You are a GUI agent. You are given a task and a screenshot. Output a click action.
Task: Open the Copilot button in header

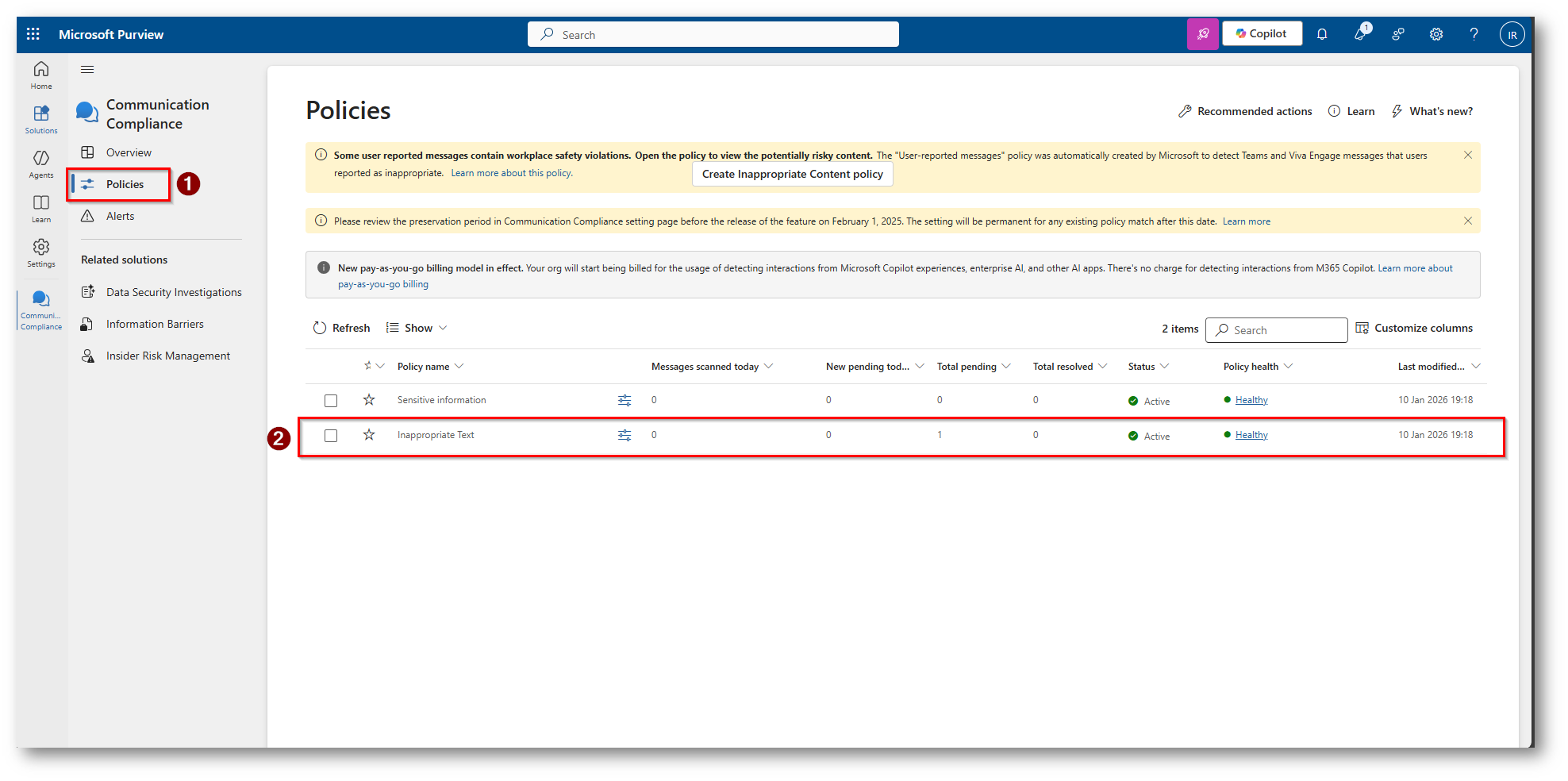click(1262, 34)
